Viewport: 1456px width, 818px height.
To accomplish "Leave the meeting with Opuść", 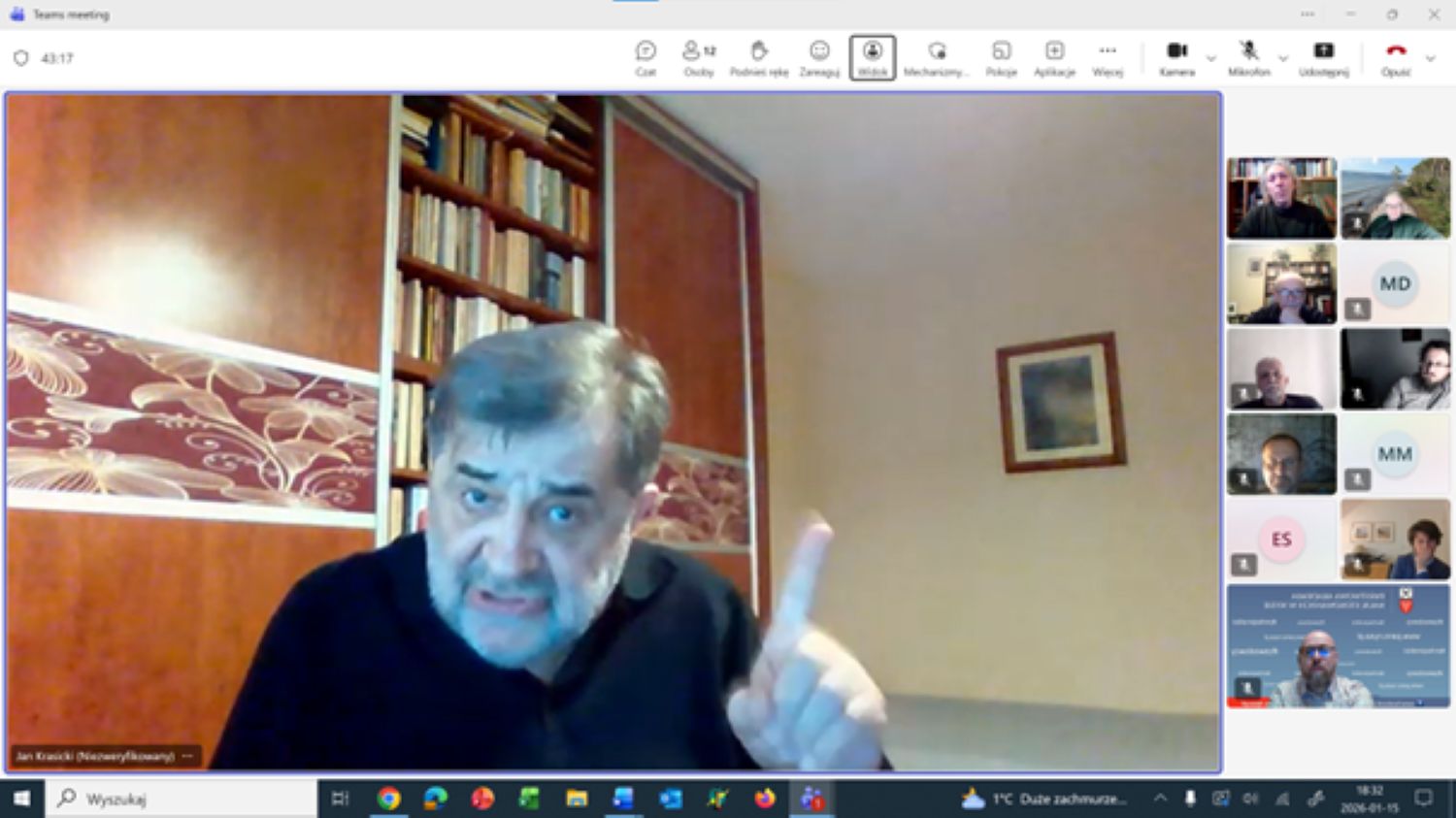I will tap(1396, 57).
